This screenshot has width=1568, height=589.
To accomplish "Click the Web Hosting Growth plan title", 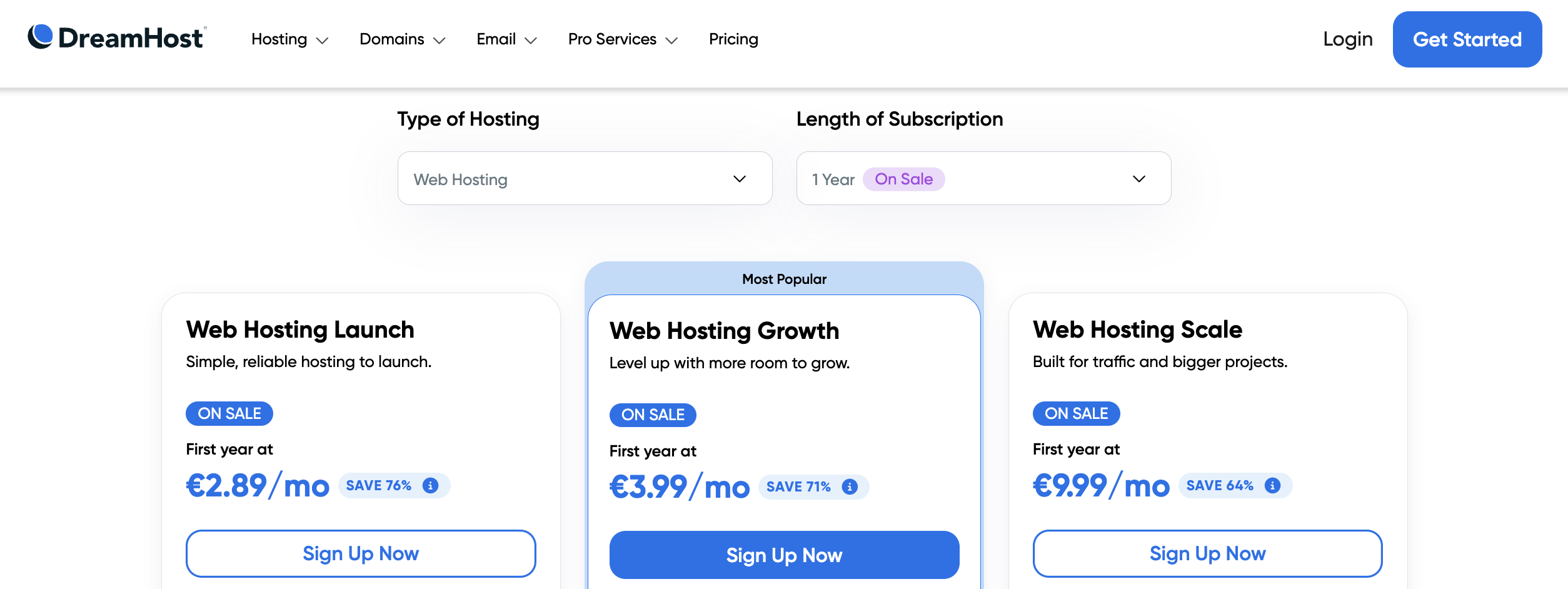I will [x=724, y=331].
